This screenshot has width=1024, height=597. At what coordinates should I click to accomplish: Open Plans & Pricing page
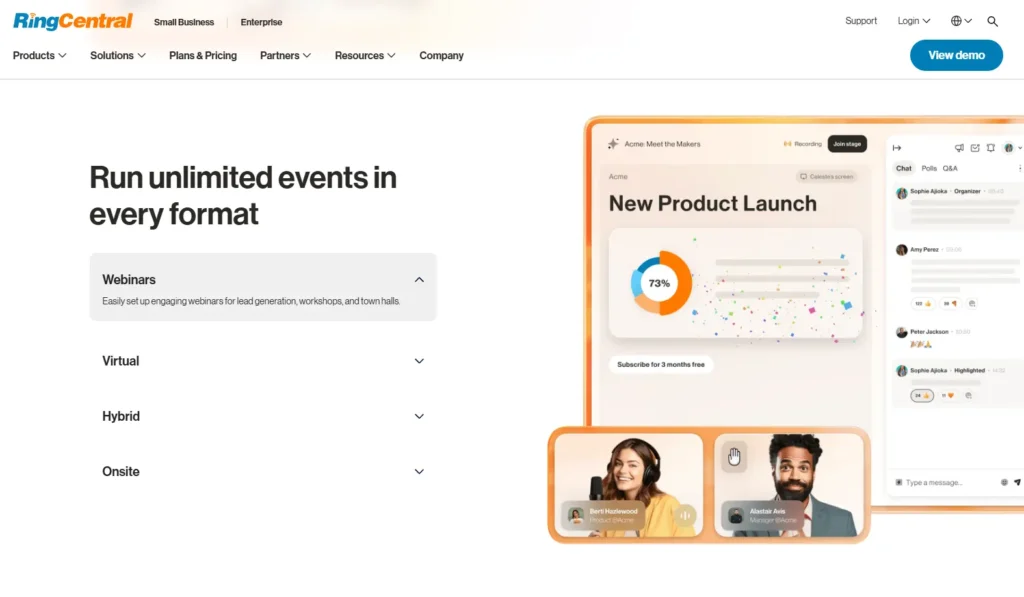pyautogui.click(x=203, y=56)
